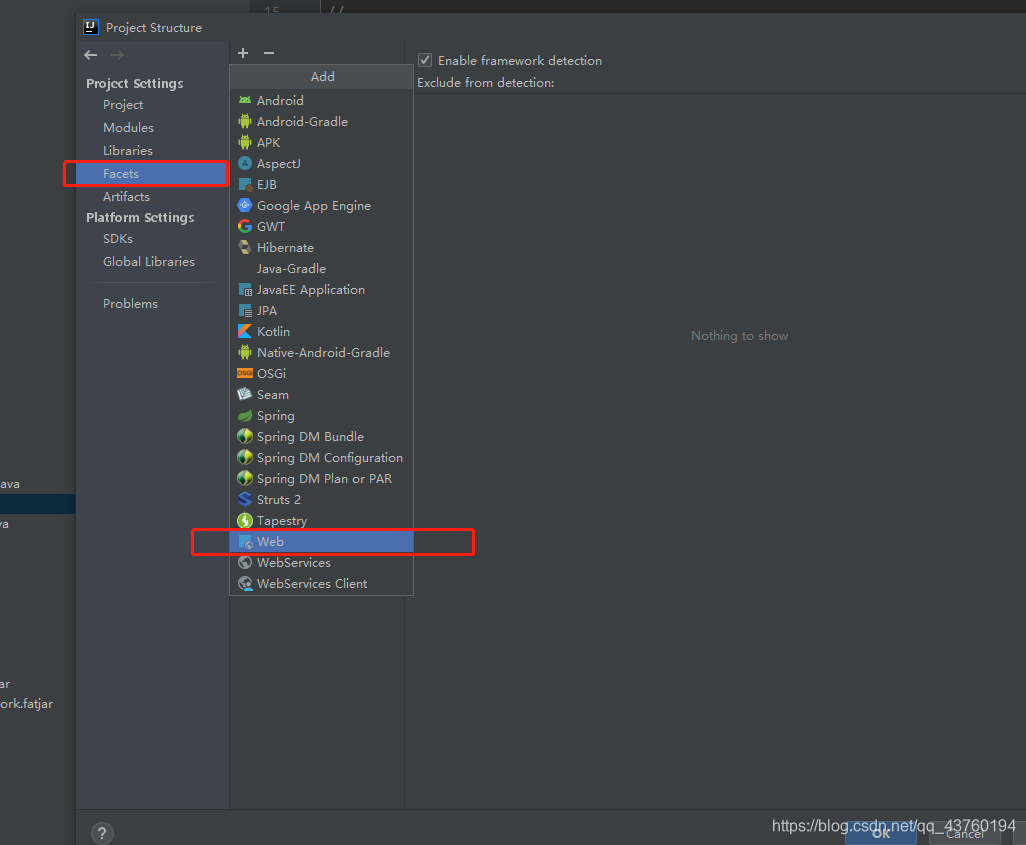Click the Hibernate icon

pos(245,247)
